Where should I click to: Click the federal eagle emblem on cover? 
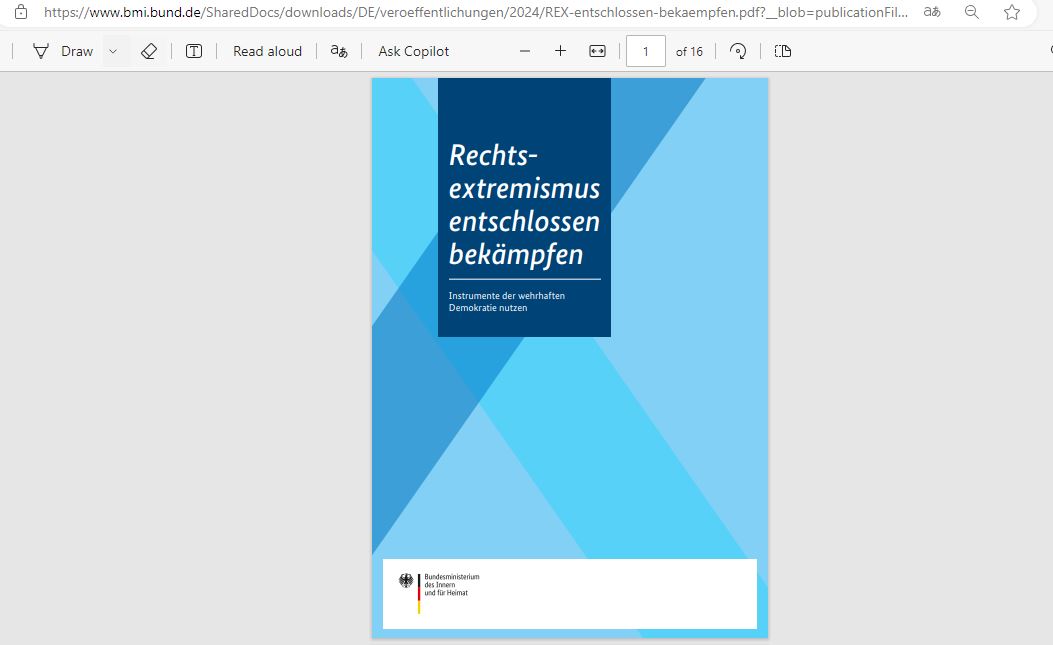click(x=406, y=580)
